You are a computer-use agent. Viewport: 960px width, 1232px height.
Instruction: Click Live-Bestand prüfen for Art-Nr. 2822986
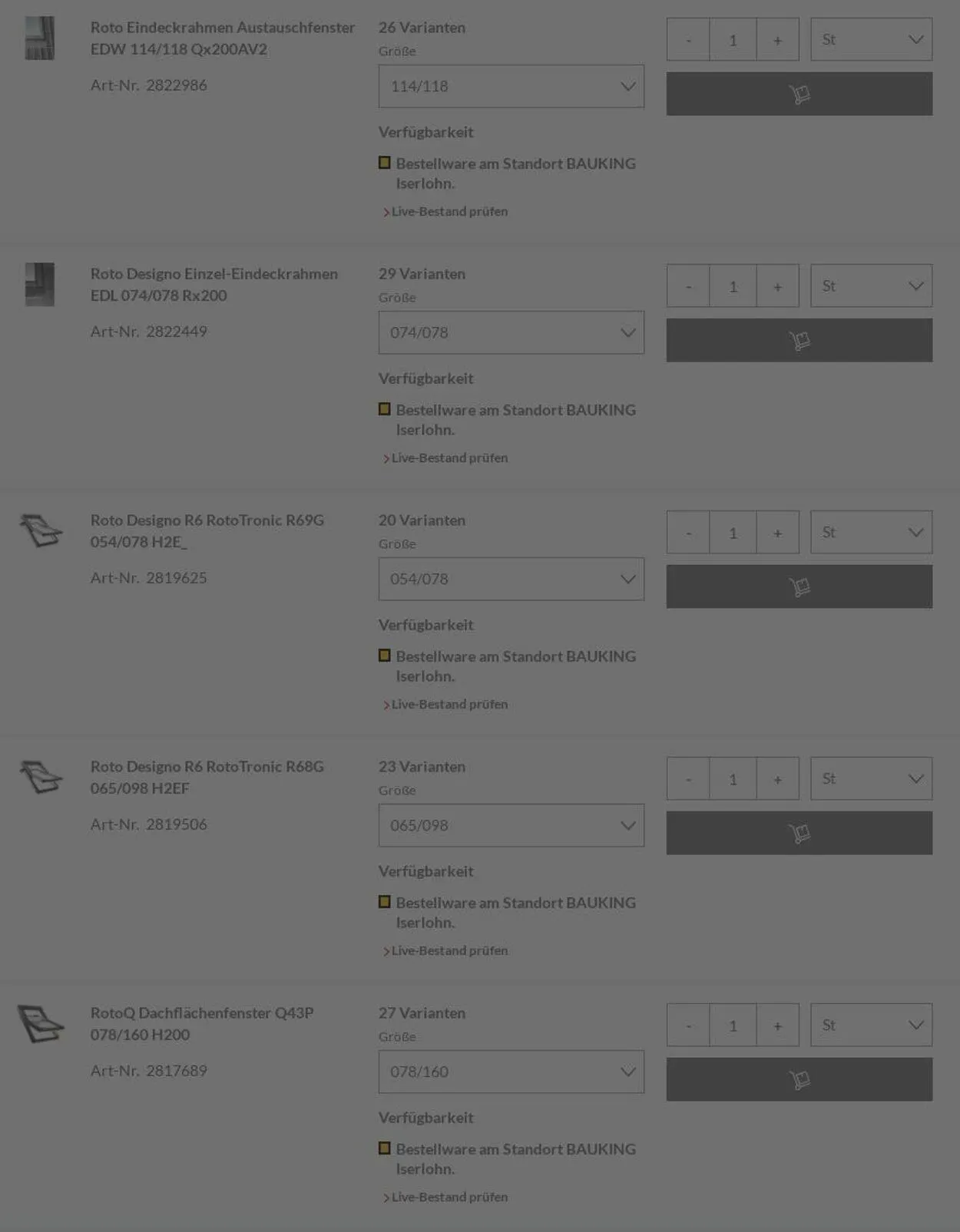coord(449,211)
